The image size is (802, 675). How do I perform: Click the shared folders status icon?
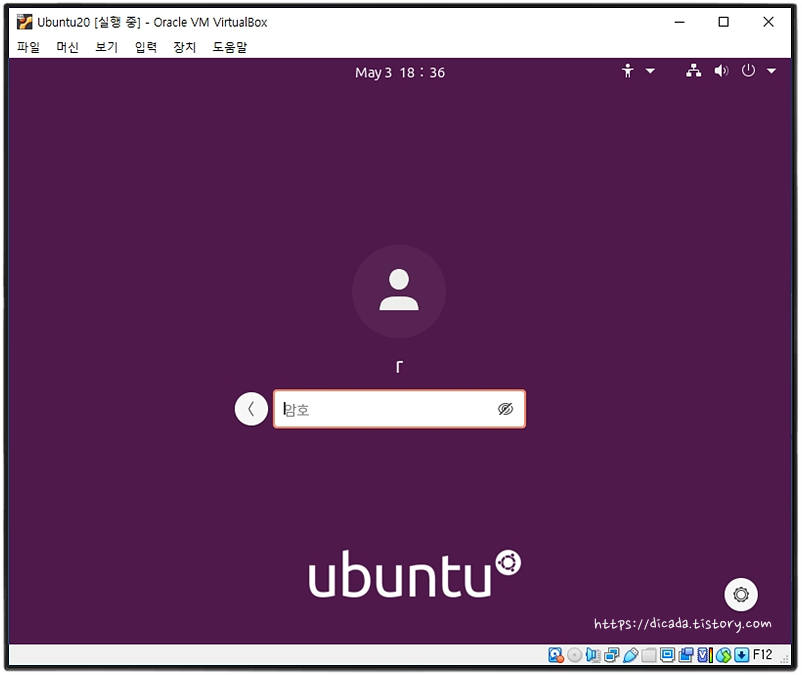coord(649,655)
